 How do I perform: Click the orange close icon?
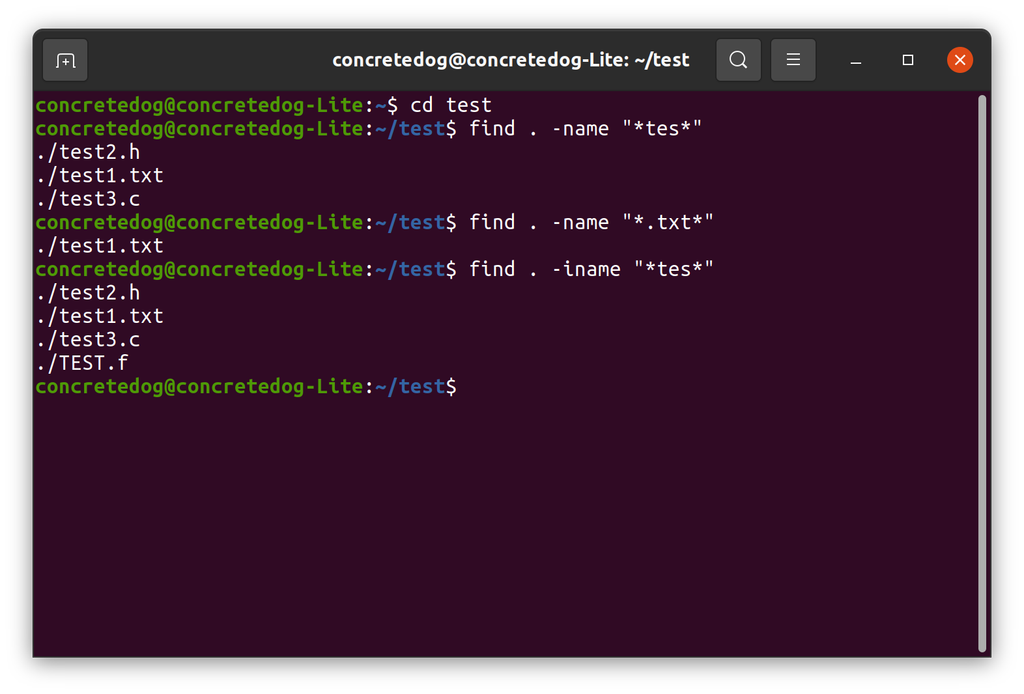(960, 59)
